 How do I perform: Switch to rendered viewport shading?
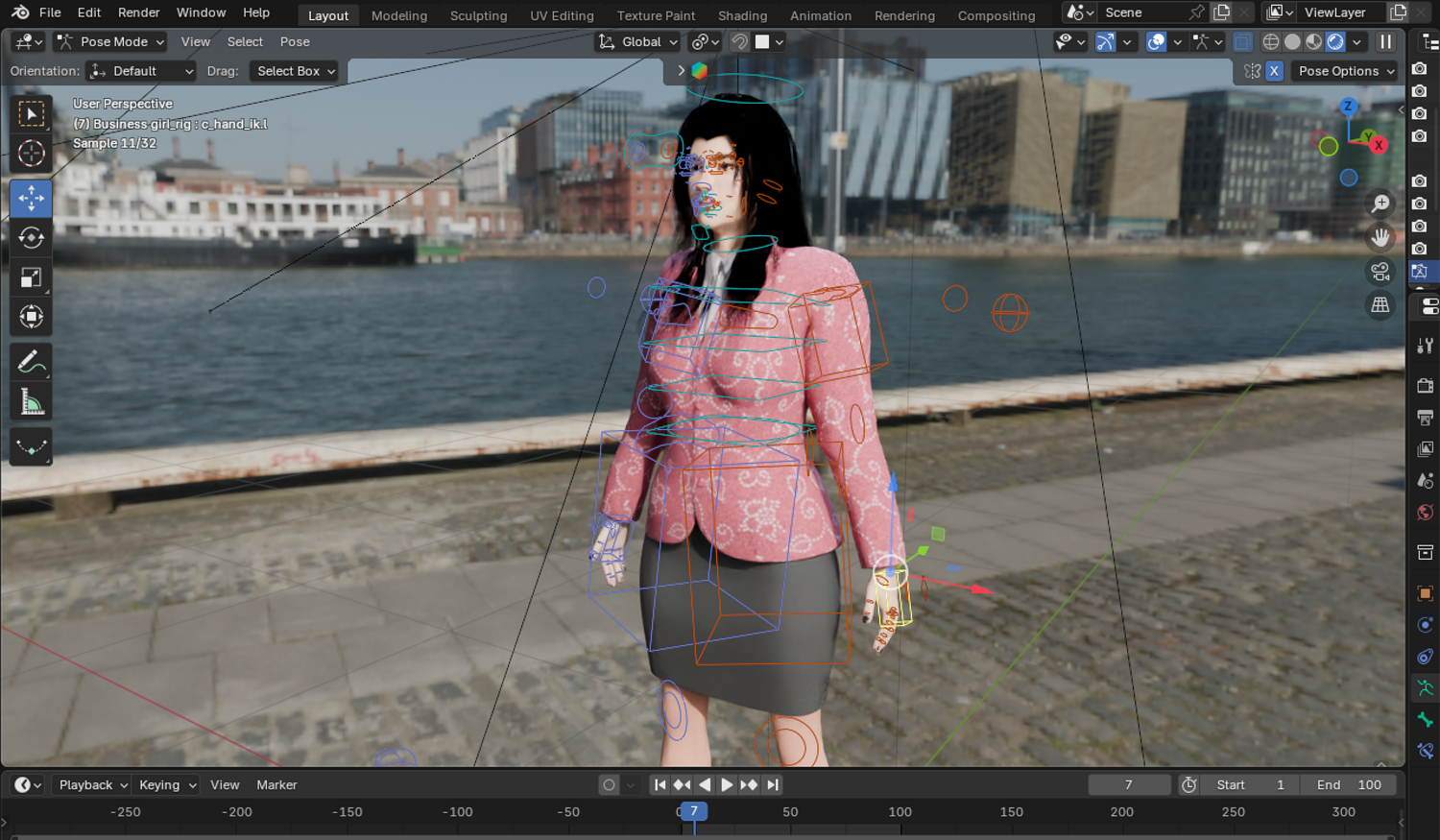(x=1335, y=42)
